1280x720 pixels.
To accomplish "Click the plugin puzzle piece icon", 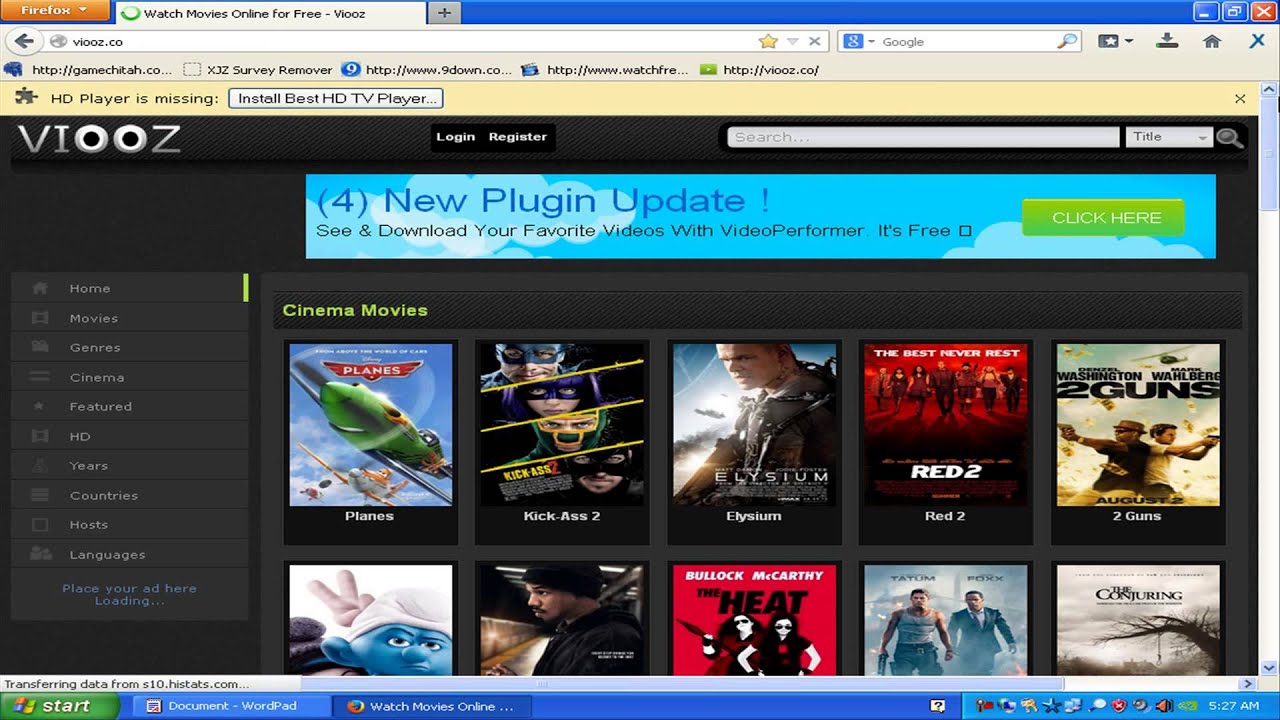I will coord(28,97).
